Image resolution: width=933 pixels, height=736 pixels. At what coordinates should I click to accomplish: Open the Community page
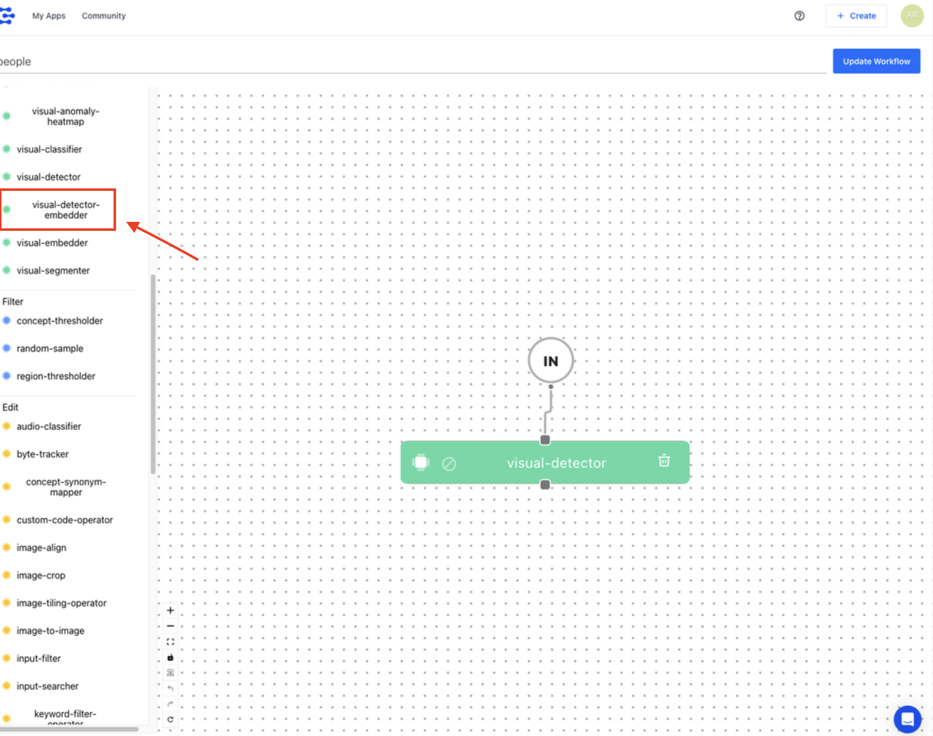click(x=103, y=16)
